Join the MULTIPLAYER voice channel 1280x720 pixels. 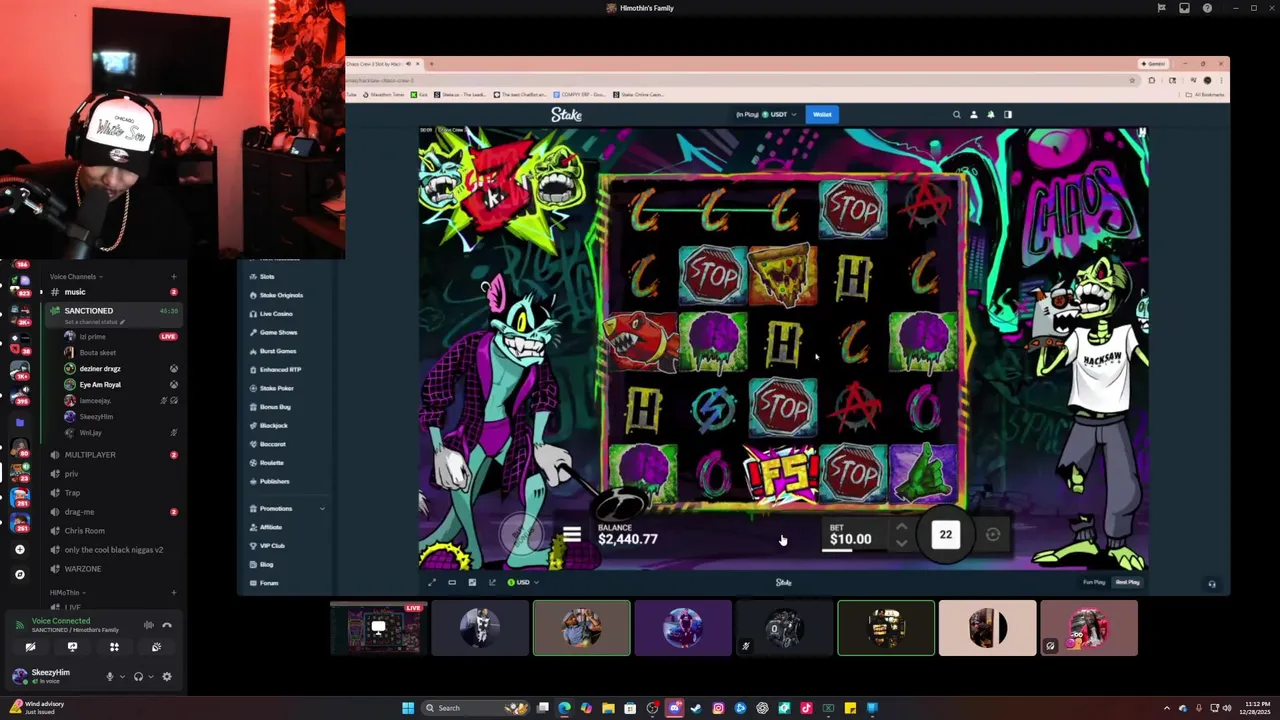[x=112, y=455]
